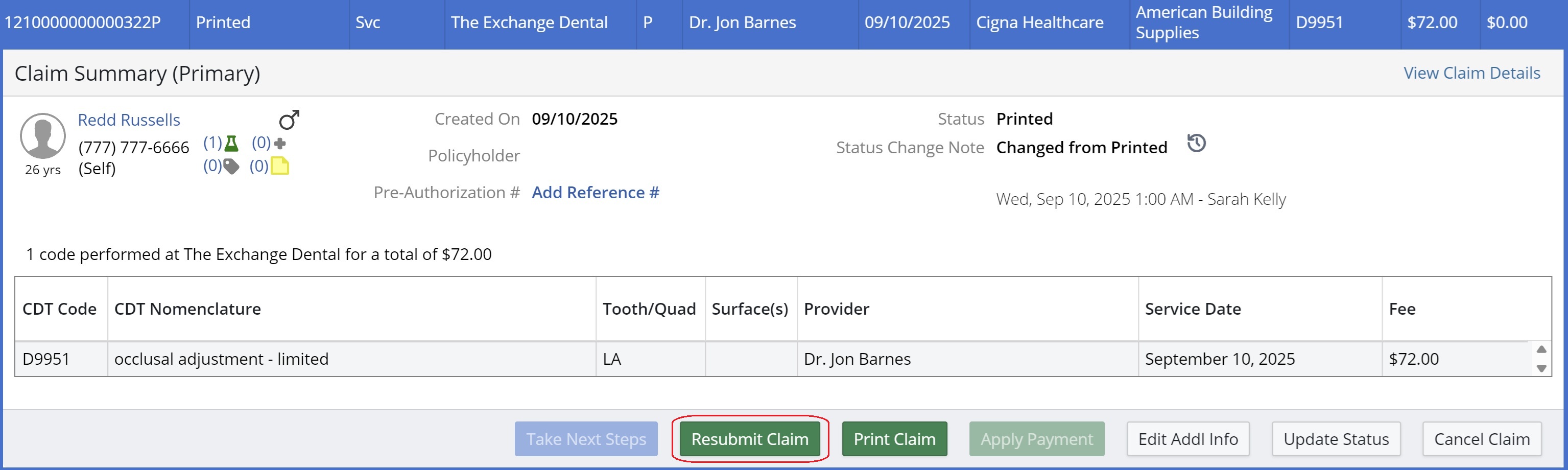Click the disabled Take Next Steps button

coord(585,439)
